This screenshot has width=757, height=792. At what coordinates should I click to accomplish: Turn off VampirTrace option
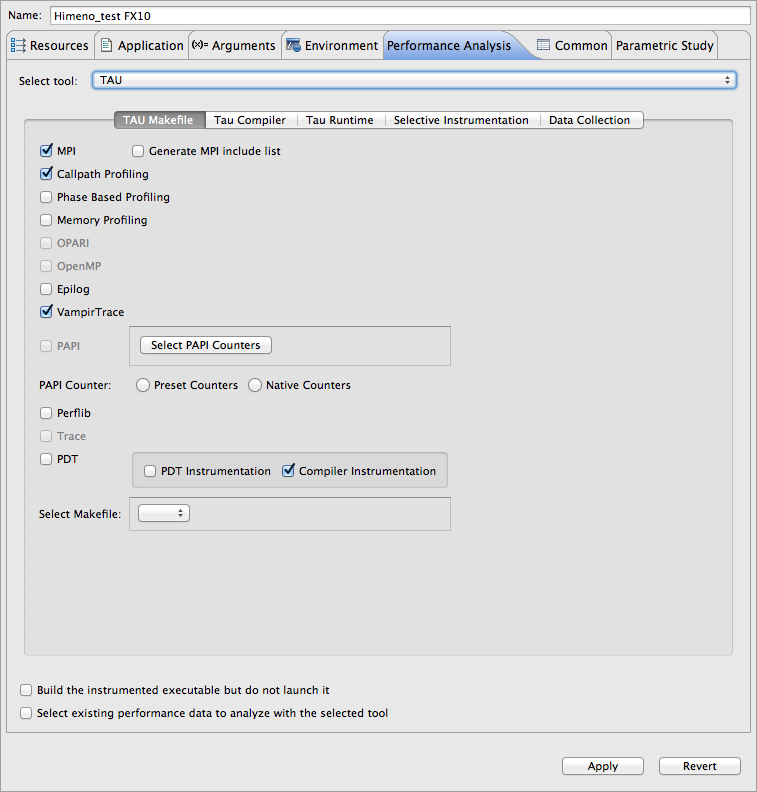[x=46, y=312]
